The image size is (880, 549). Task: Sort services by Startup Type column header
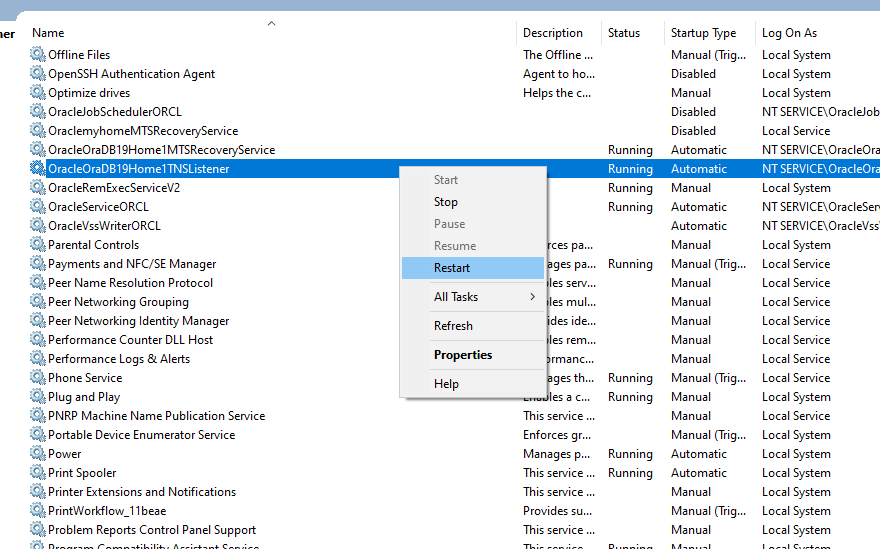click(x=703, y=33)
